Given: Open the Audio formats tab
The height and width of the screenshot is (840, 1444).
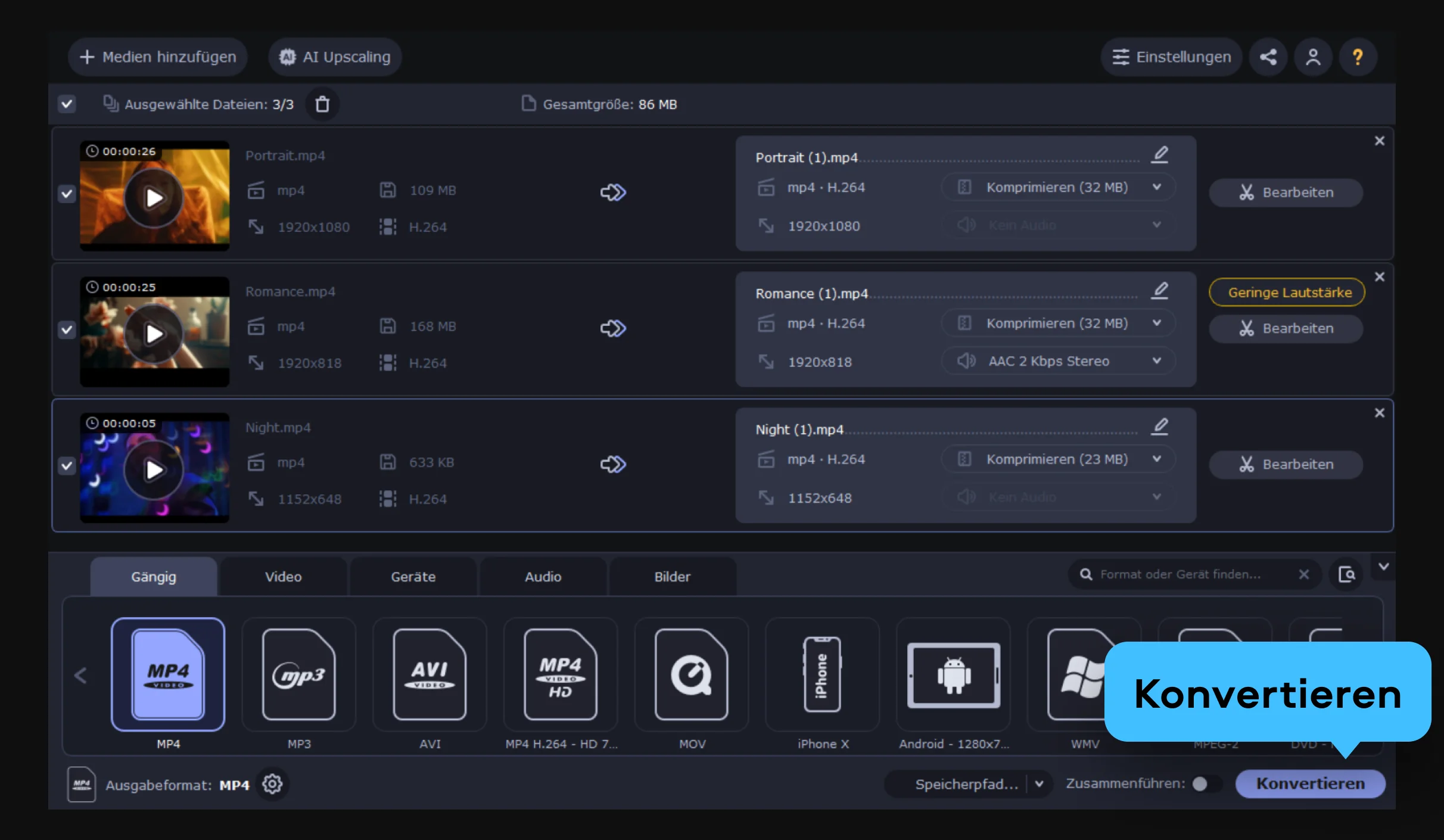Looking at the screenshot, I should [543, 577].
